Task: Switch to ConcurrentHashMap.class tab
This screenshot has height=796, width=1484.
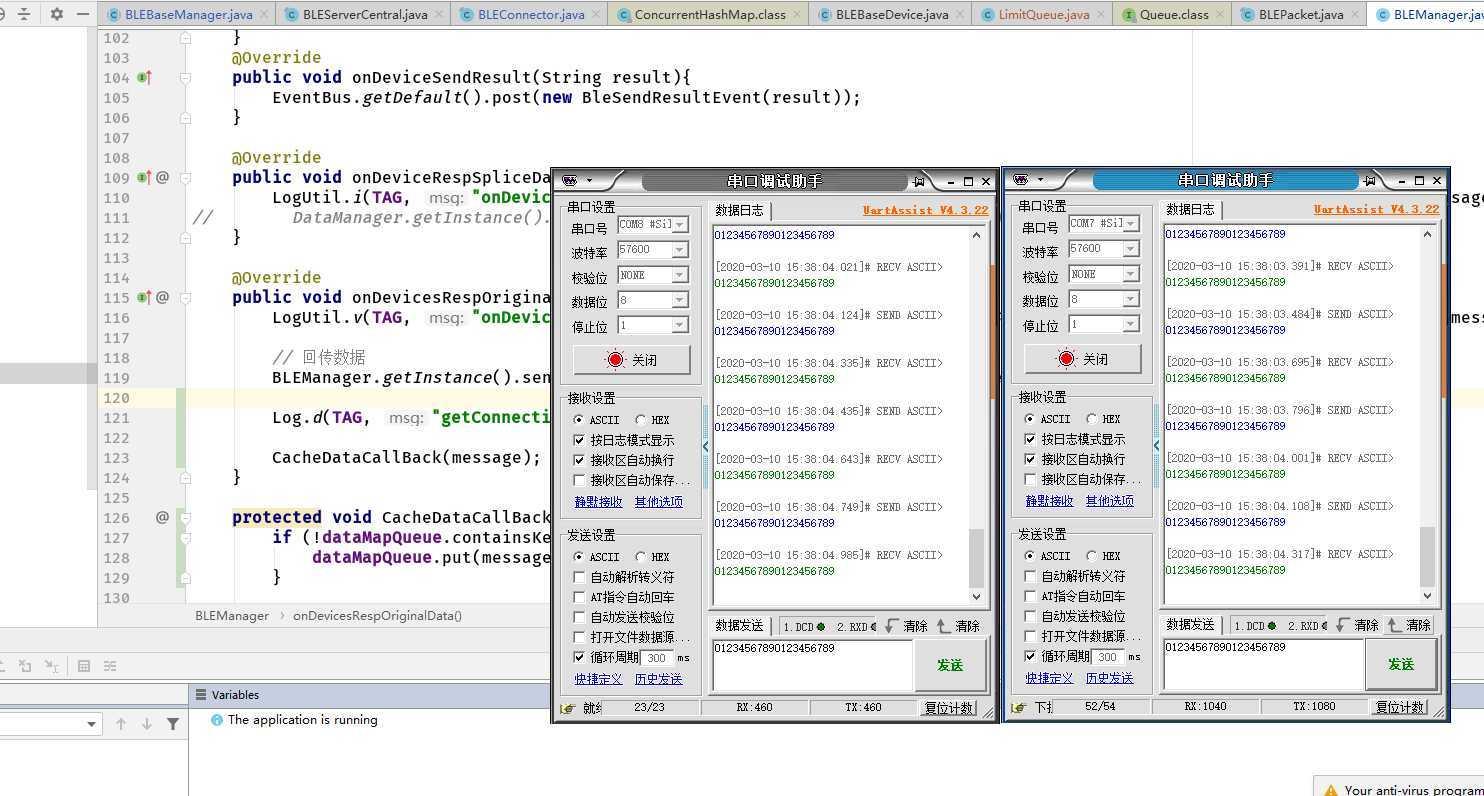Action: 709,15
